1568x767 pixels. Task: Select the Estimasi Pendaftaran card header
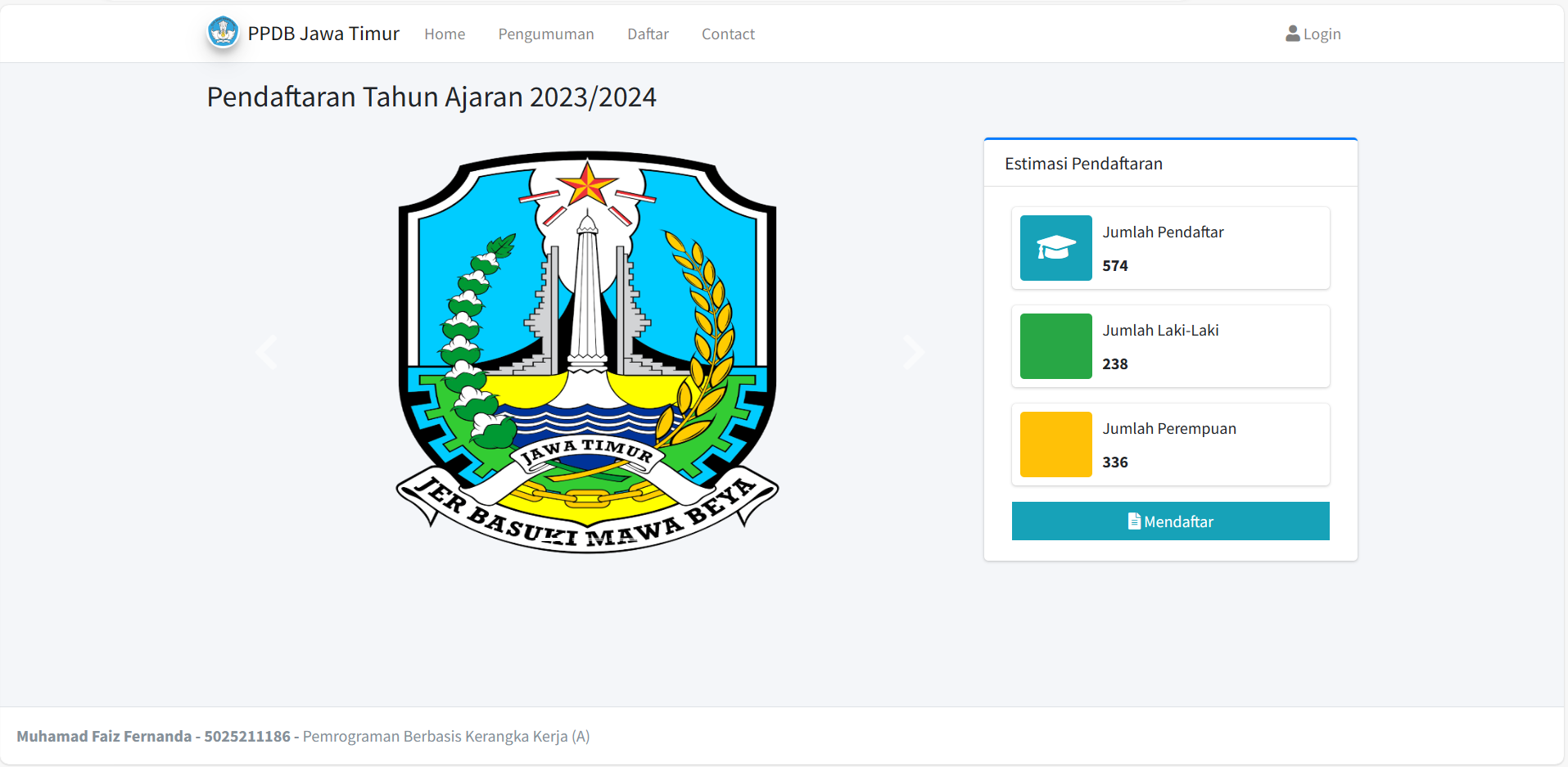(x=1171, y=164)
